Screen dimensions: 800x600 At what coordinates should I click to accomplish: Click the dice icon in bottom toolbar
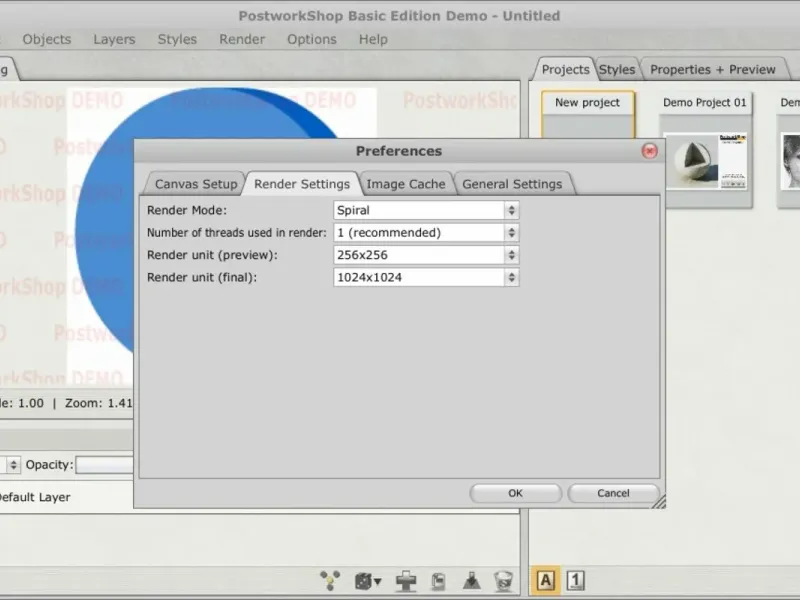pos(366,580)
